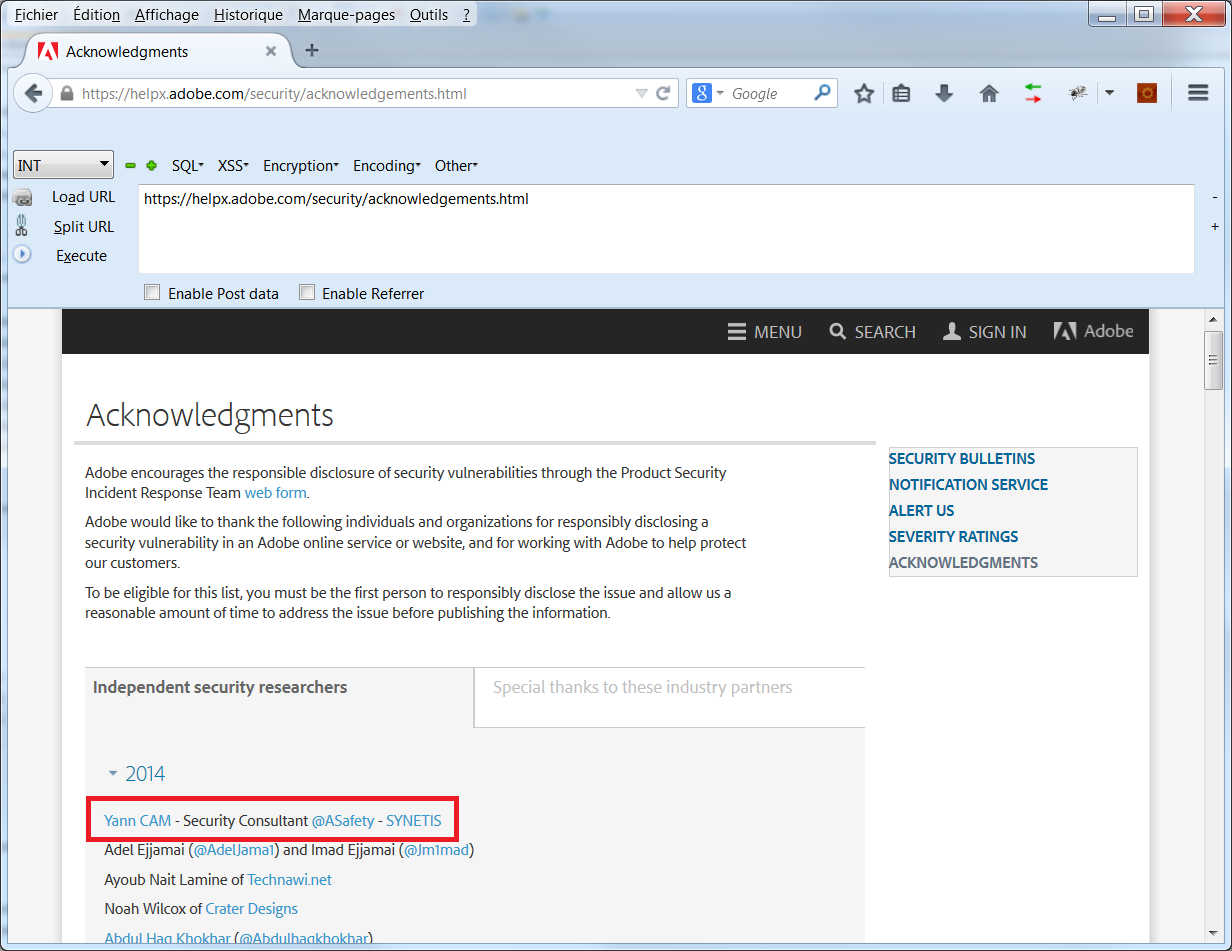
Task: Click the ACKNOWLEDGMENTS sidebar entry
Action: point(963,562)
